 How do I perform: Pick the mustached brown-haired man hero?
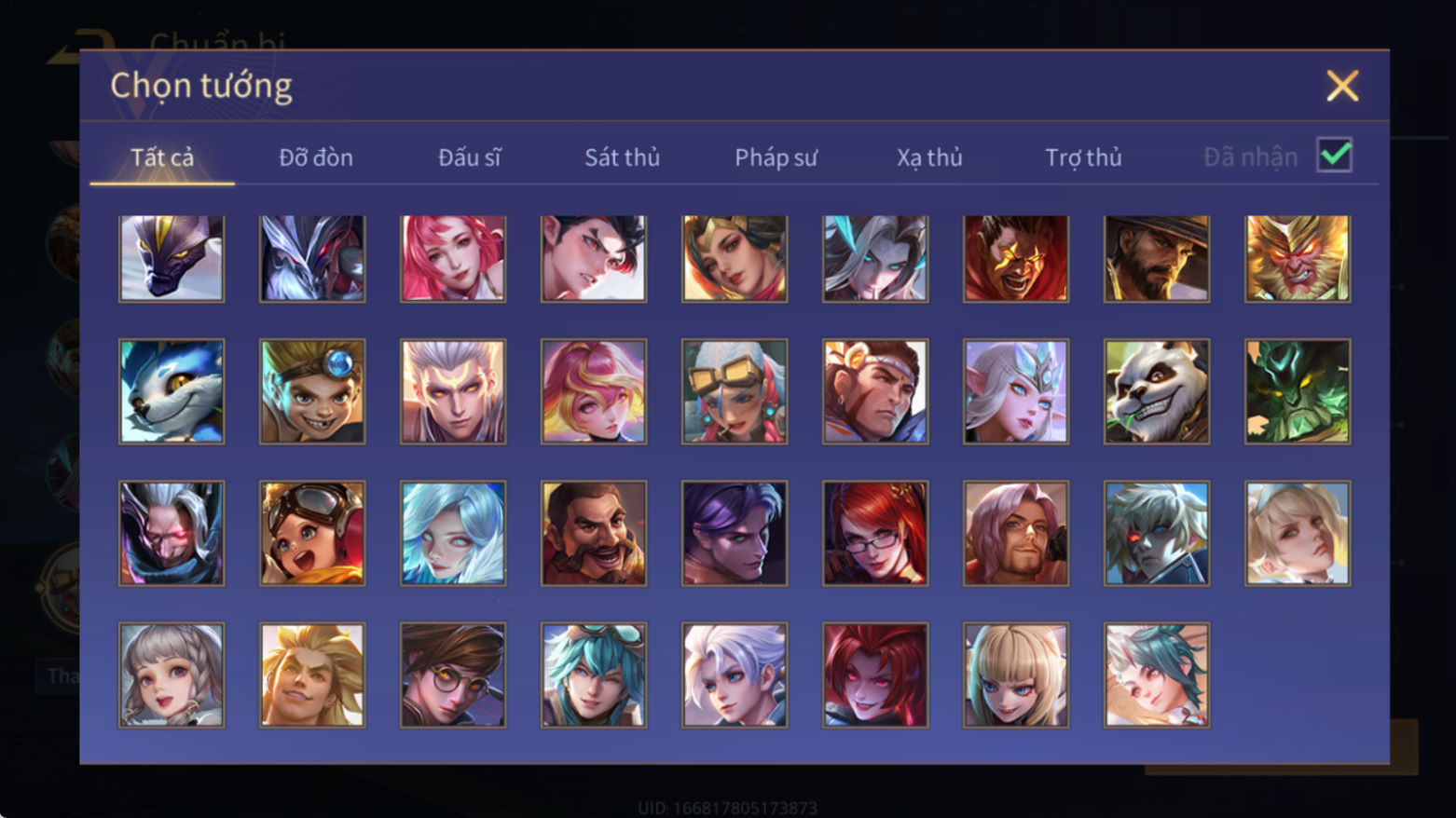click(x=594, y=533)
